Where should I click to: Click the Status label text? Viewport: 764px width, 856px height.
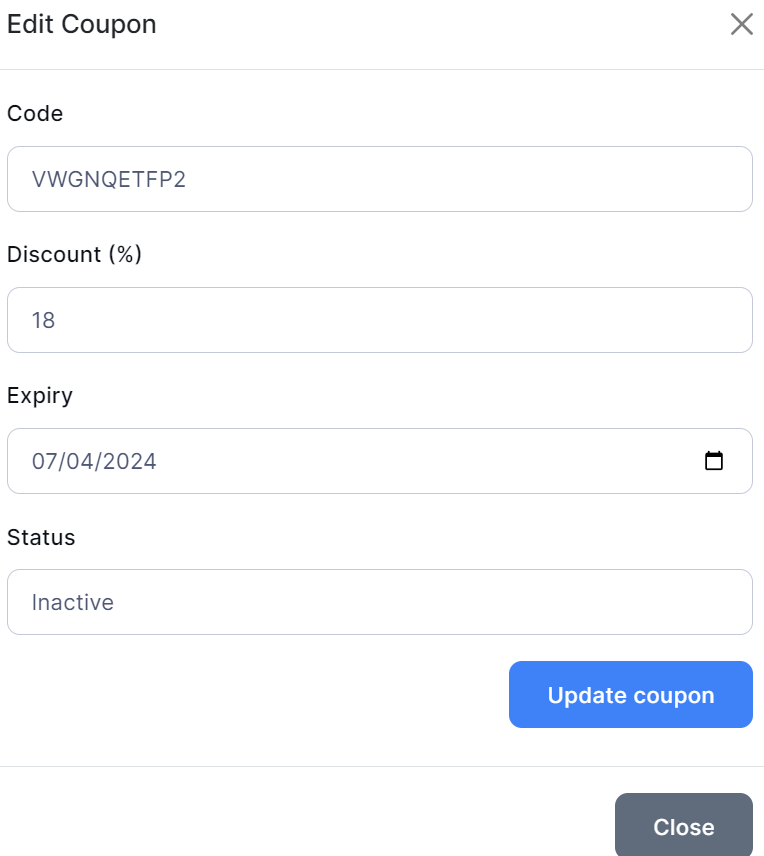(x=41, y=537)
